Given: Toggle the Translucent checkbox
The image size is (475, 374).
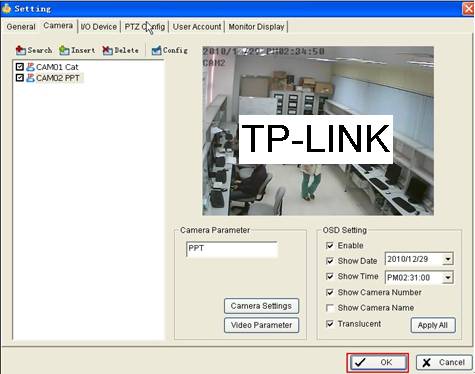Looking at the screenshot, I should (330, 324).
